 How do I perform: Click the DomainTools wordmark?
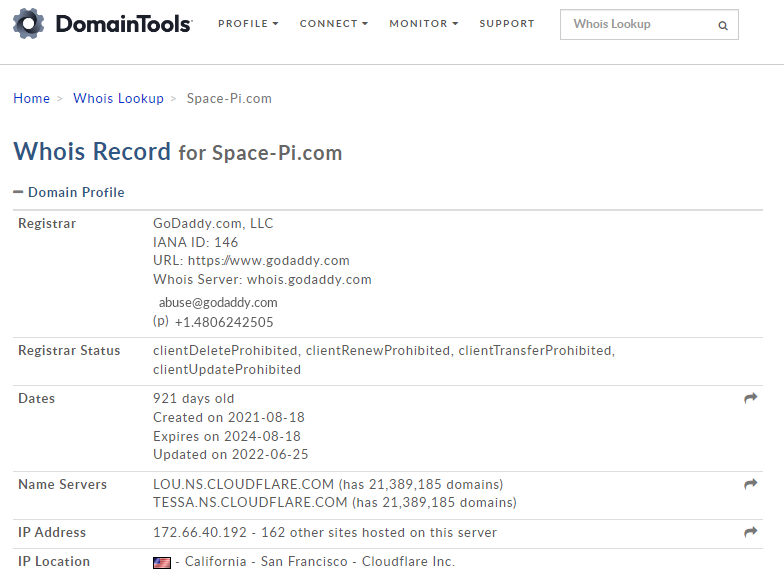pos(124,24)
